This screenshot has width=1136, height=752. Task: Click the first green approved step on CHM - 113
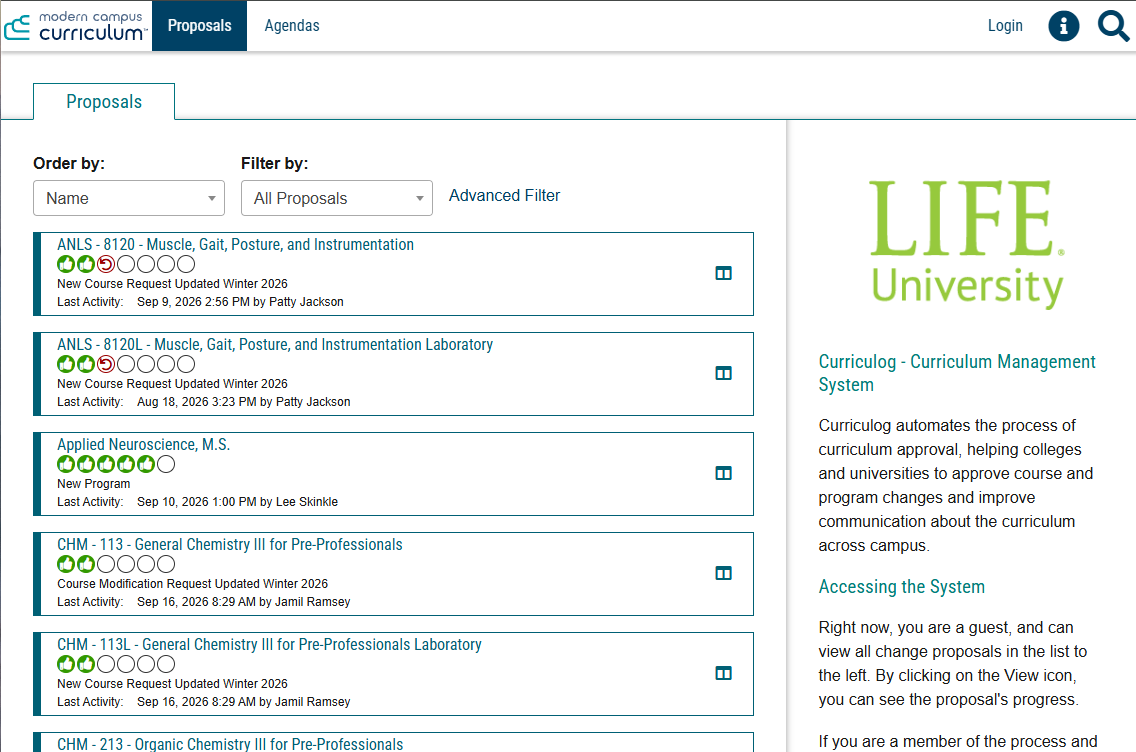tap(66, 564)
